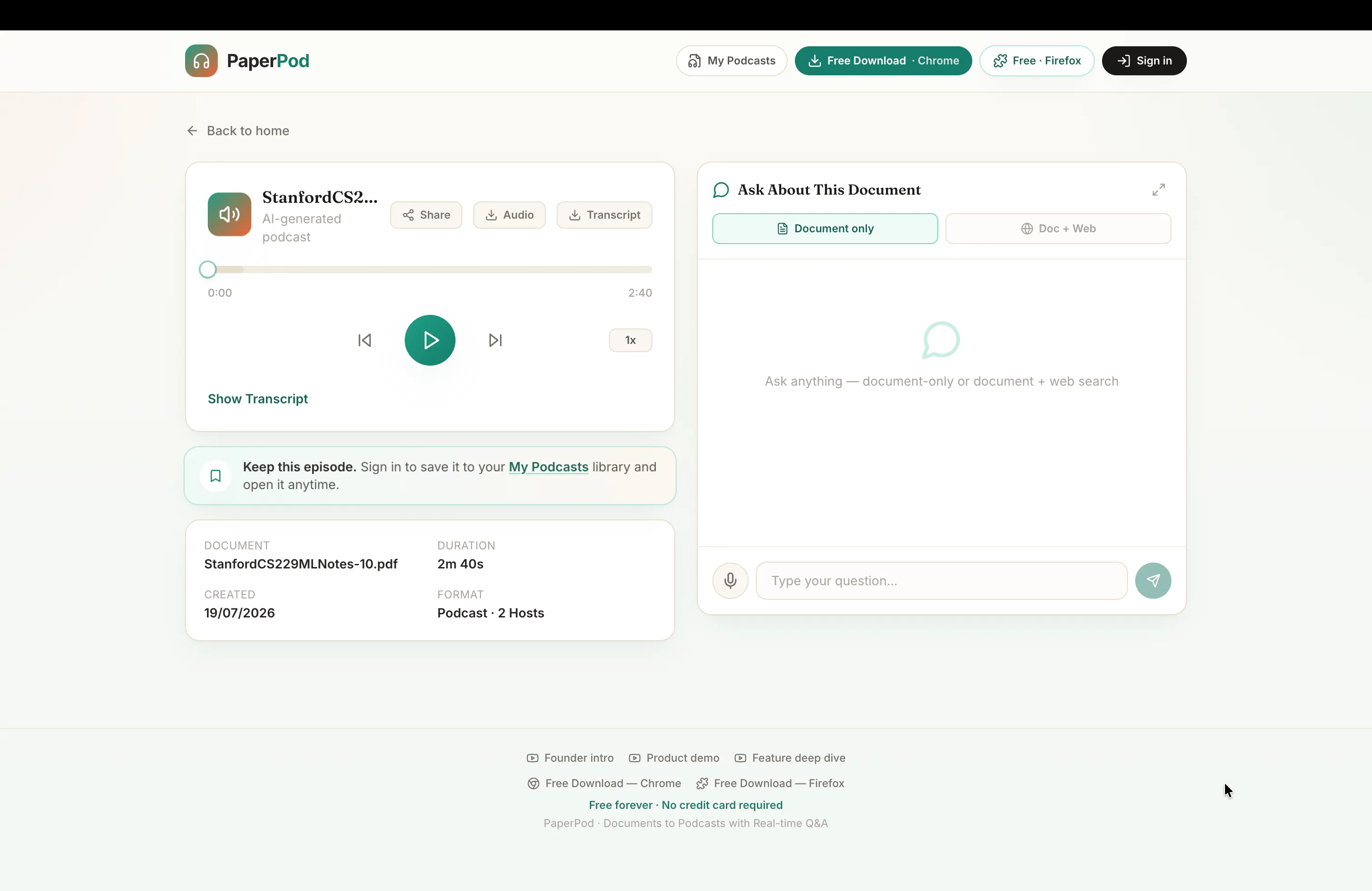Click the 0:00 elapsed time label
This screenshot has height=891, width=1372.
tap(220, 293)
